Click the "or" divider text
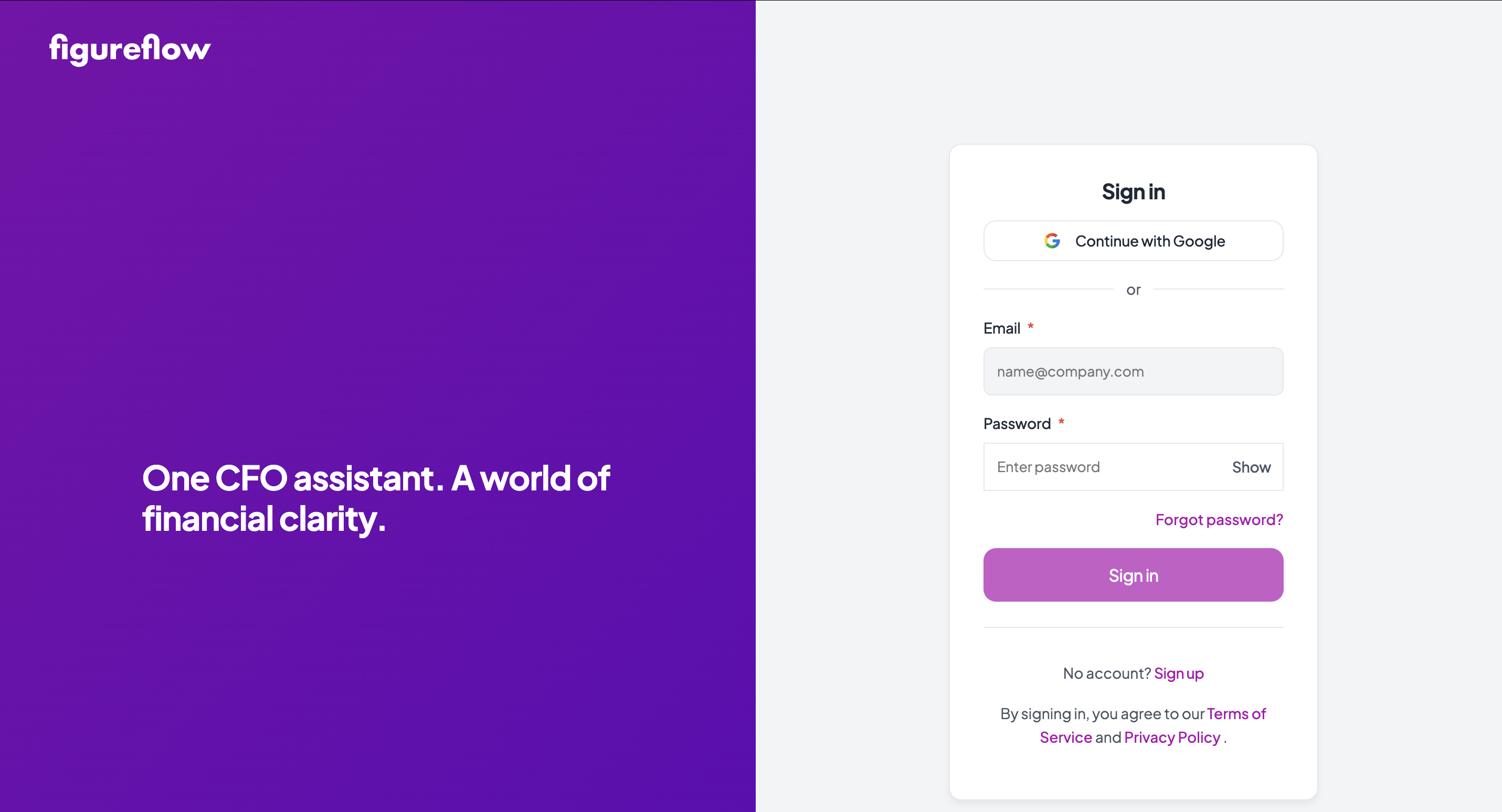 [x=1133, y=290]
